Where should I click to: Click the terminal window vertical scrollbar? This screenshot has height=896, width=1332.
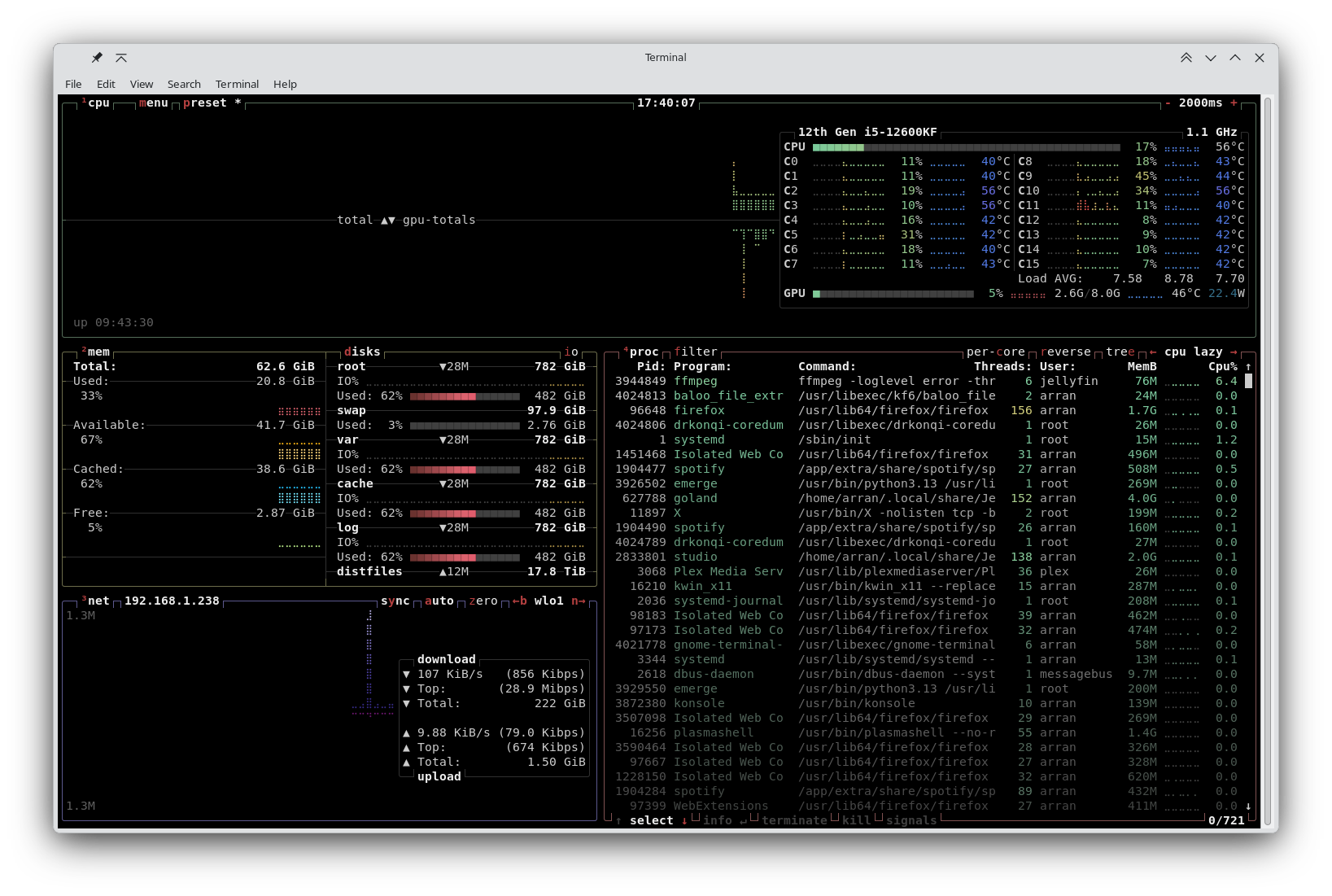tap(1268, 460)
